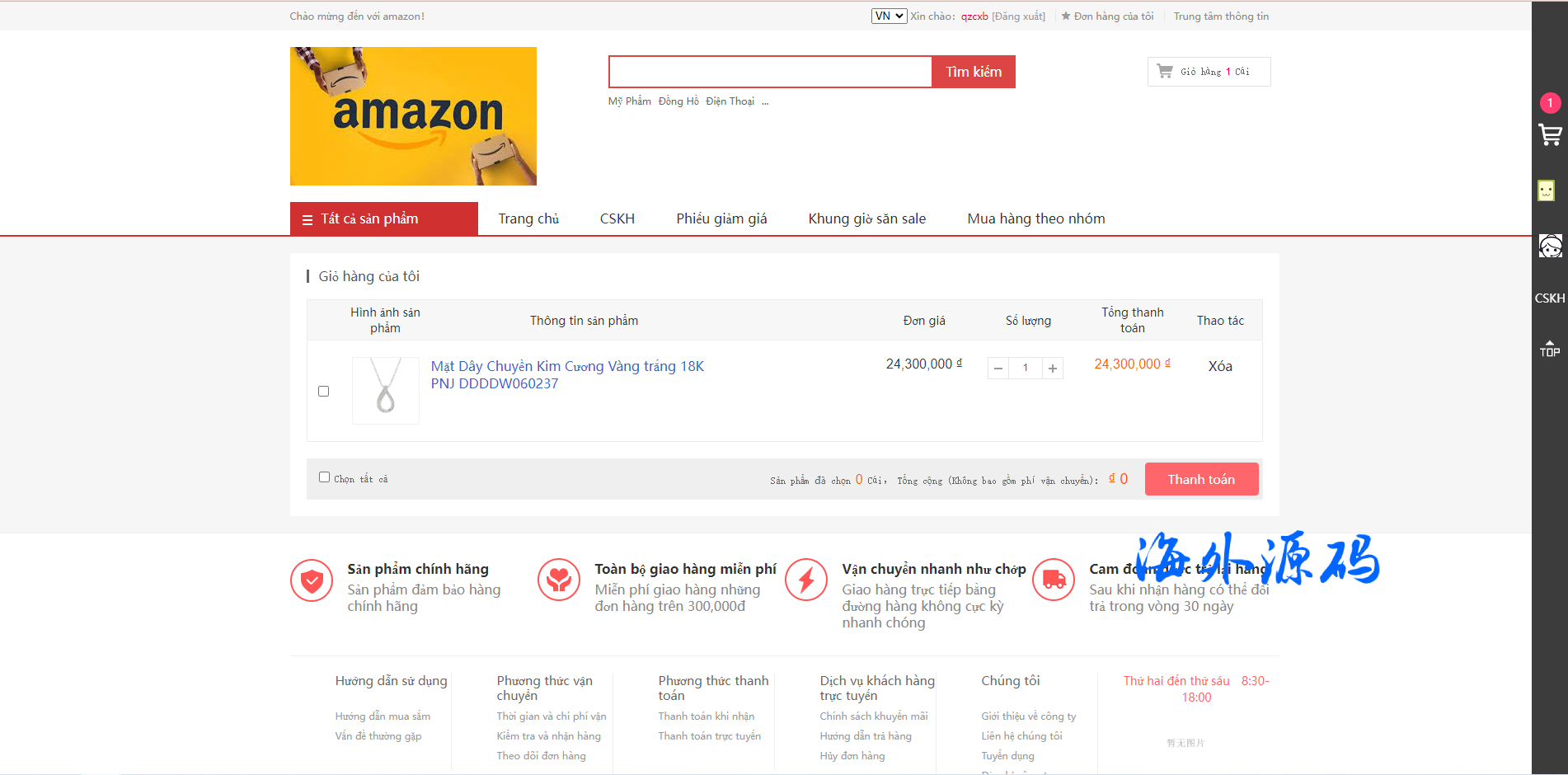Open Kiểm tra và nhận hàng footer link
The image size is (1568, 775).
click(549, 736)
